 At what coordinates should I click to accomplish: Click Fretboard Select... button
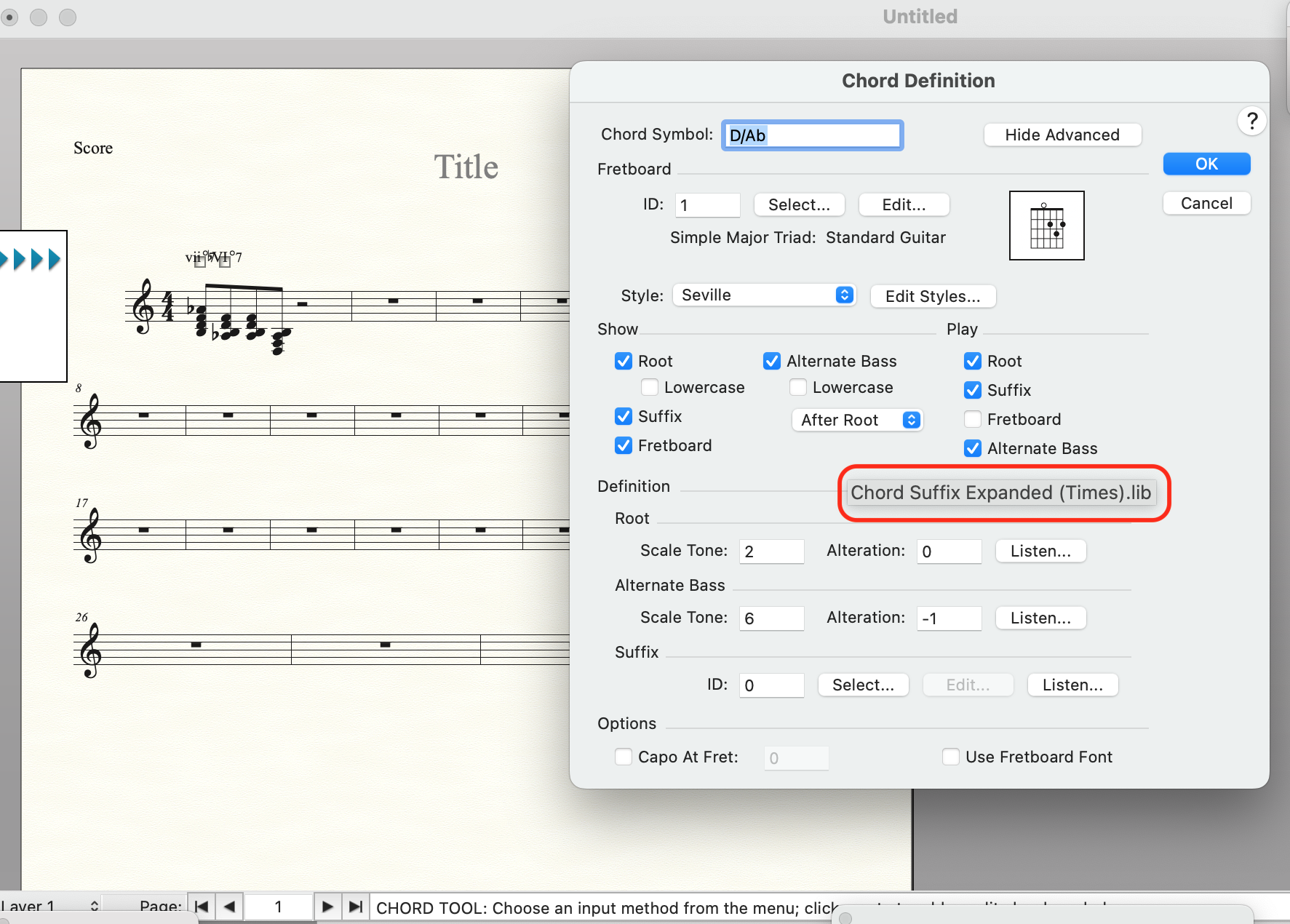coord(799,204)
